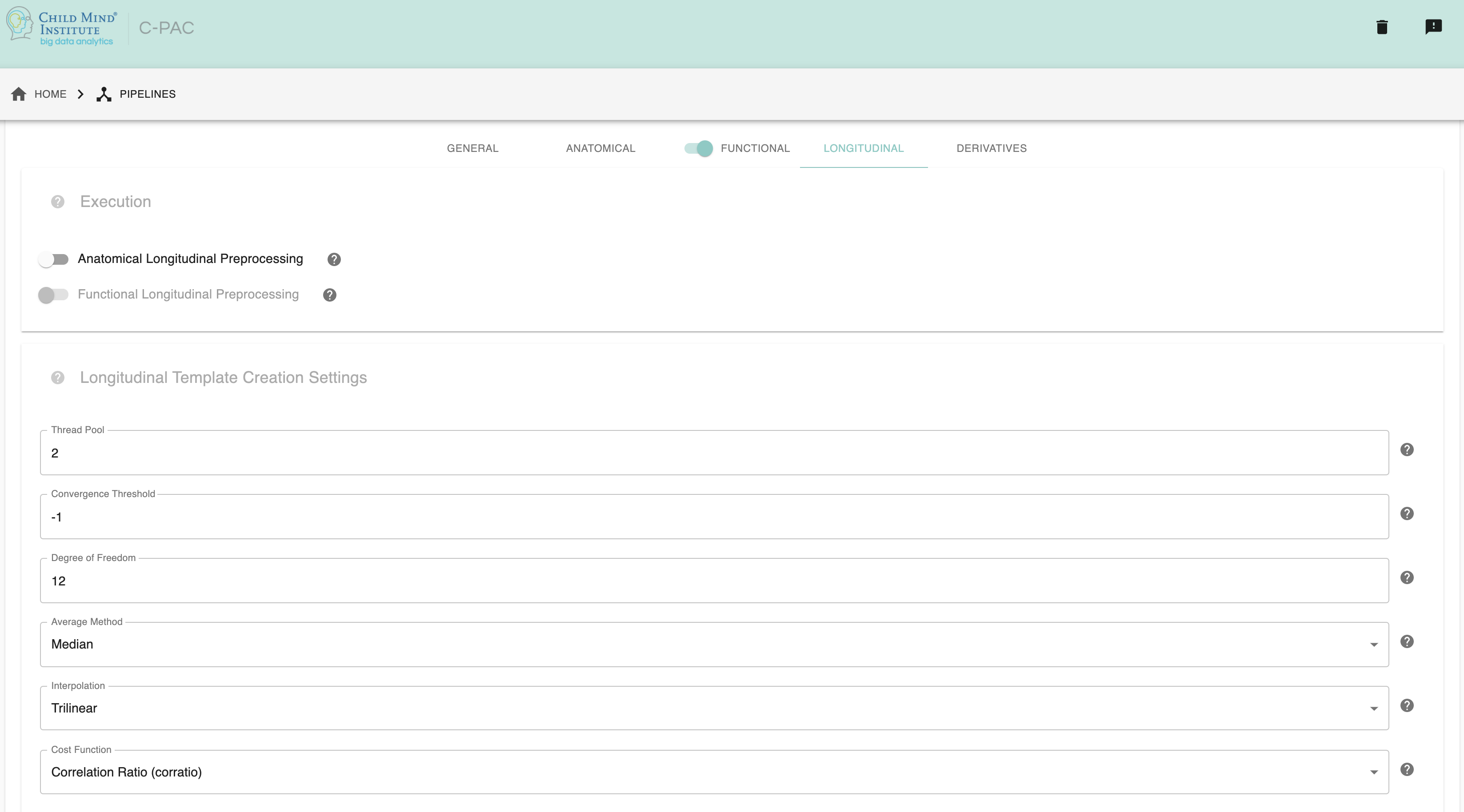
Task: Click help icon by Execution heading
Action: click(57, 202)
